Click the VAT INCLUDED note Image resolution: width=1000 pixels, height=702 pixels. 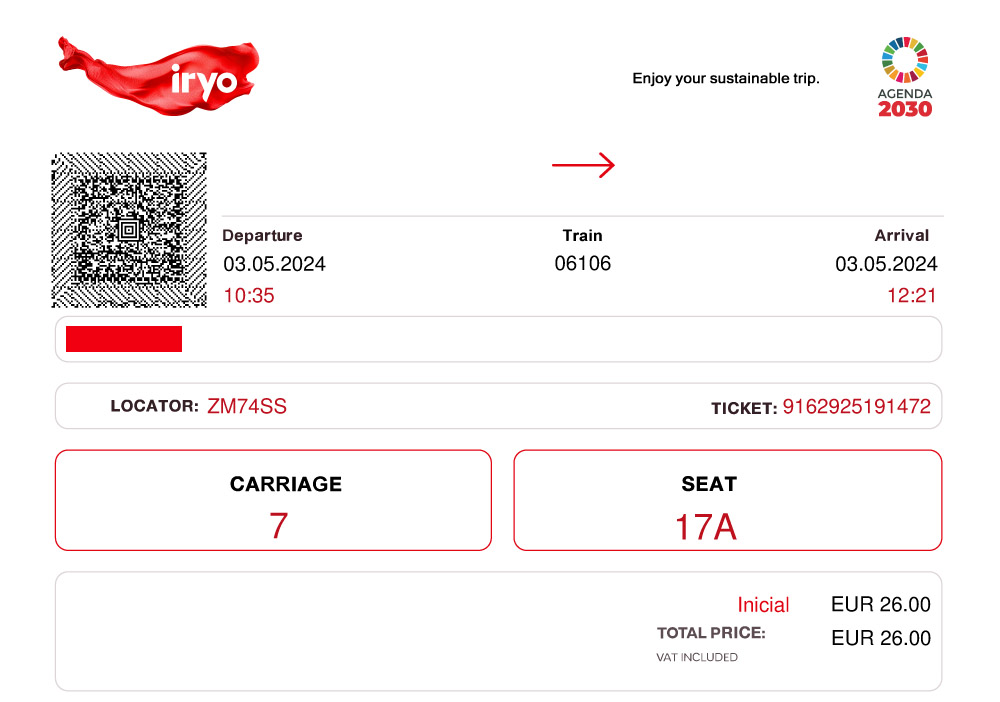pyautogui.click(x=696, y=657)
